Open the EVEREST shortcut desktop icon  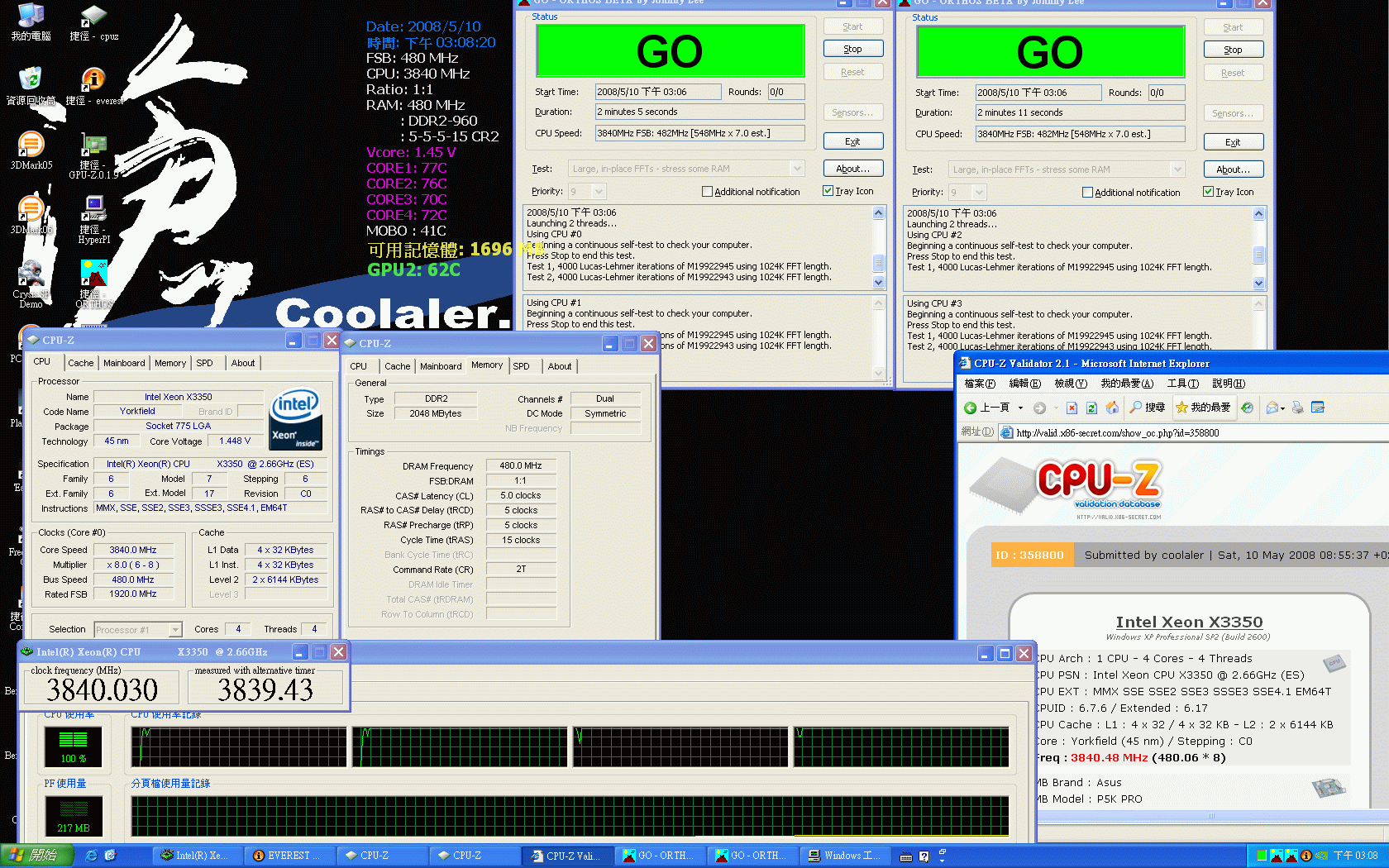coord(93,86)
